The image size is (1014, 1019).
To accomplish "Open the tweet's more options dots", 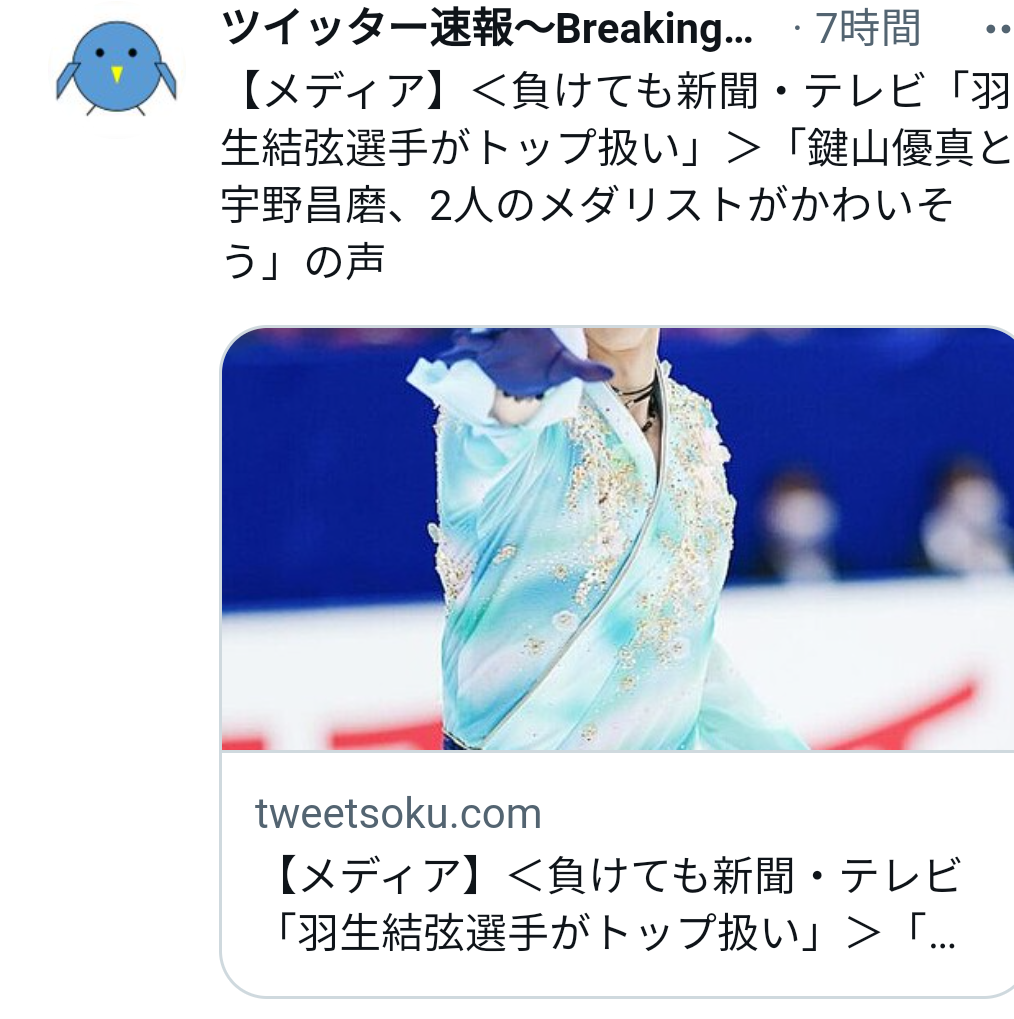I will tap(1000, 29).
